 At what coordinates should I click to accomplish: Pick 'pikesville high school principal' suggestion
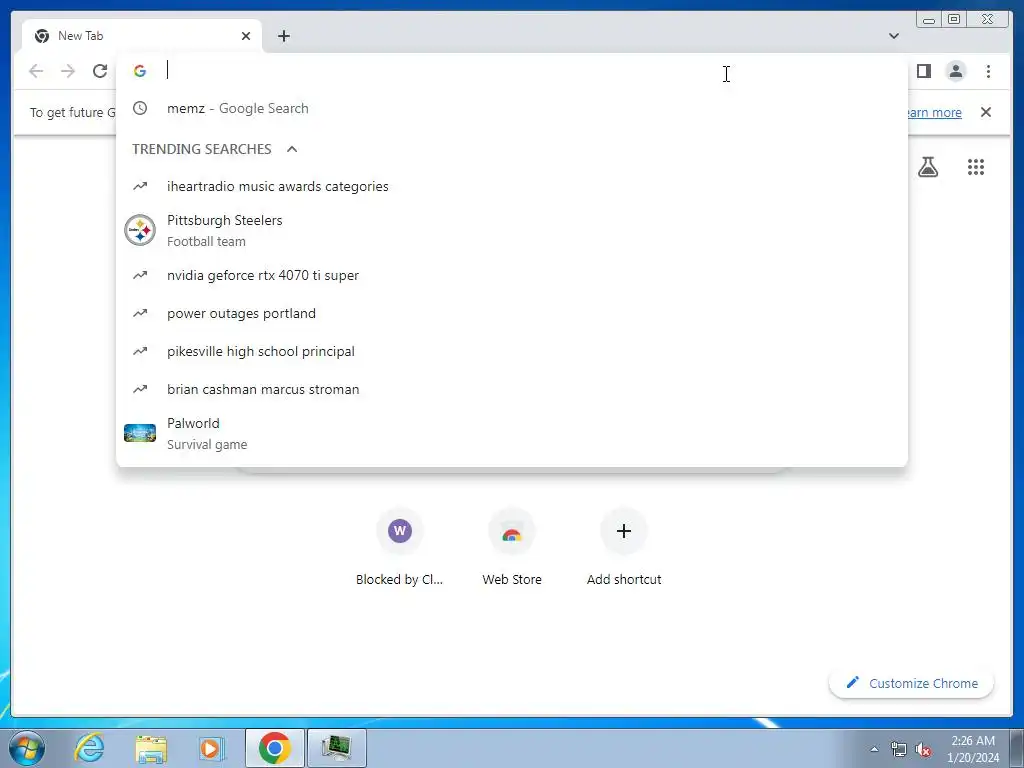pyautogui.click(x=511, y=351)
